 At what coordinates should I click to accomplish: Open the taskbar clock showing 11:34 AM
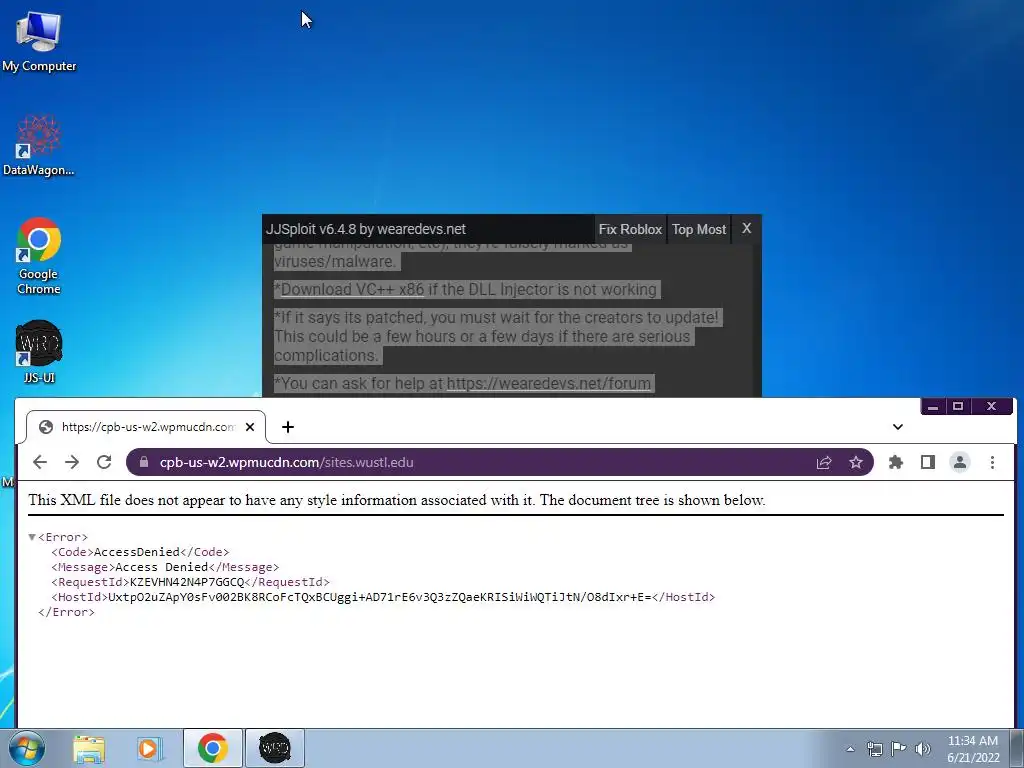click(x=973, y=749)
